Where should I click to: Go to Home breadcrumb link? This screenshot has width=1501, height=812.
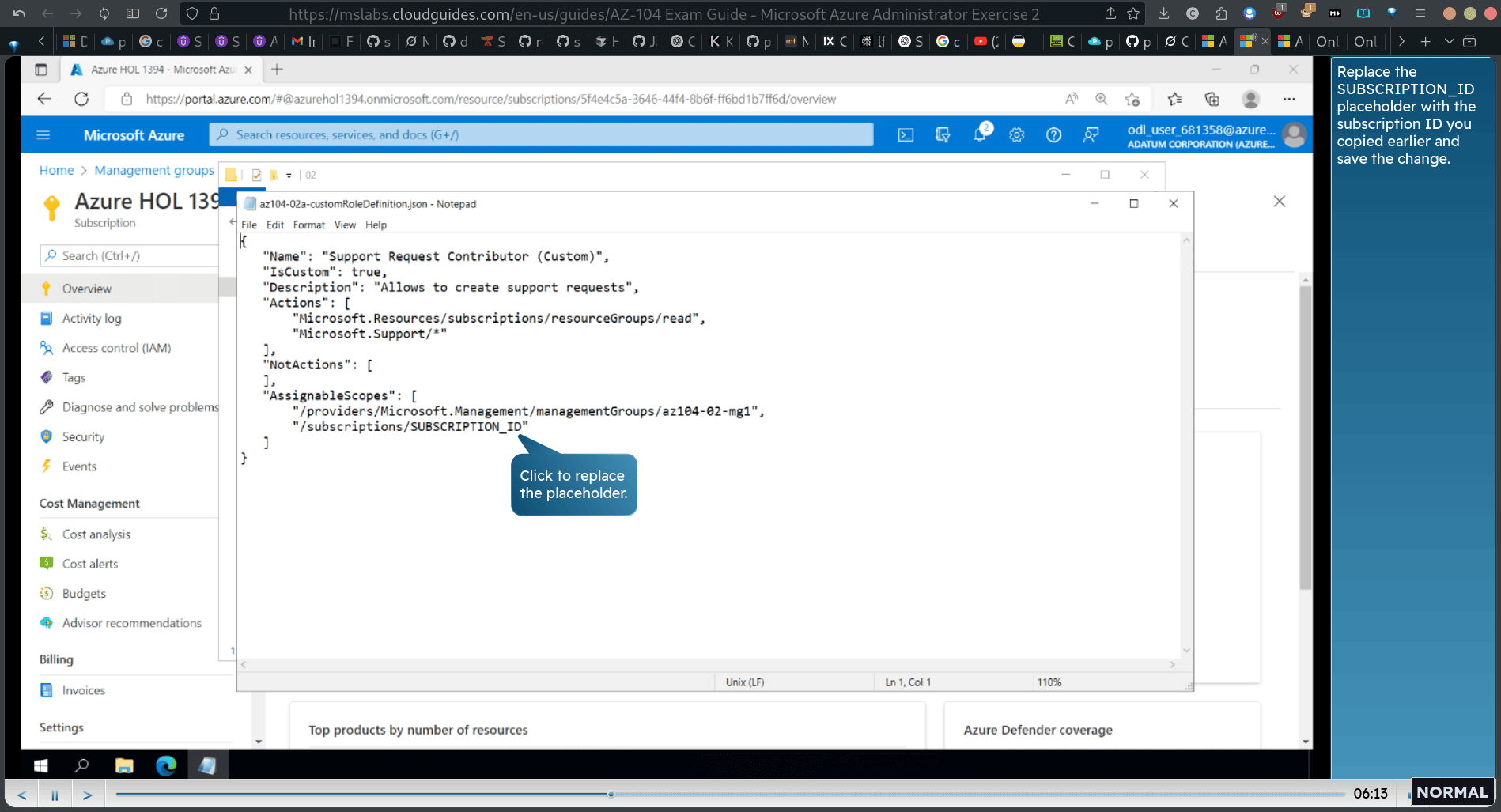pyautogui.click(x=56, y=170)
